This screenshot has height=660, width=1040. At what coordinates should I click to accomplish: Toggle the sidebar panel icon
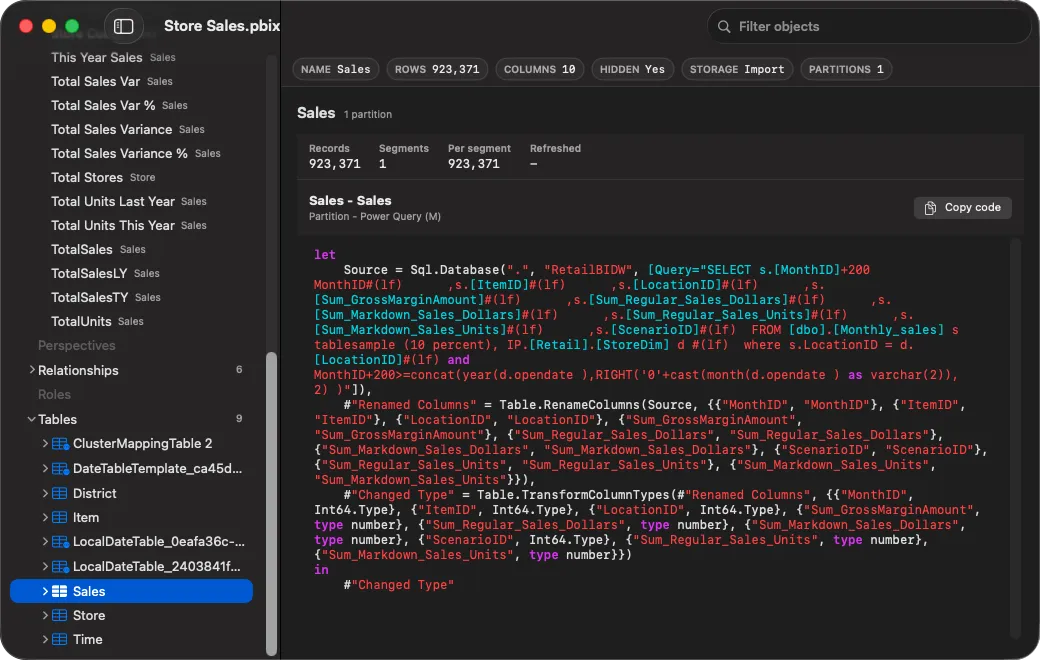click(123, 26)
